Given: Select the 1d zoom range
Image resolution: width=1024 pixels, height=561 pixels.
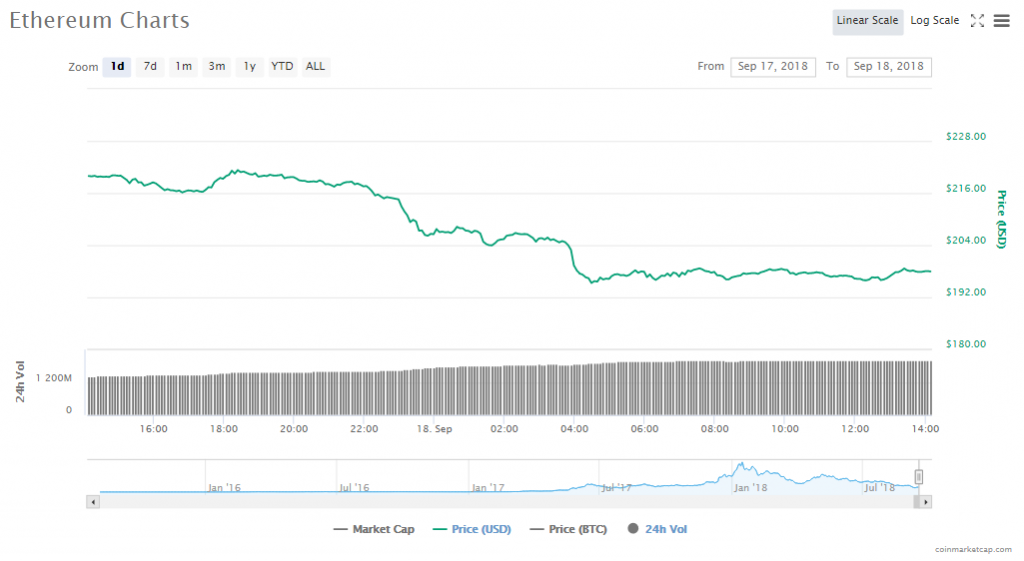Looking at the screenshot, I should [x=117, y=67].
